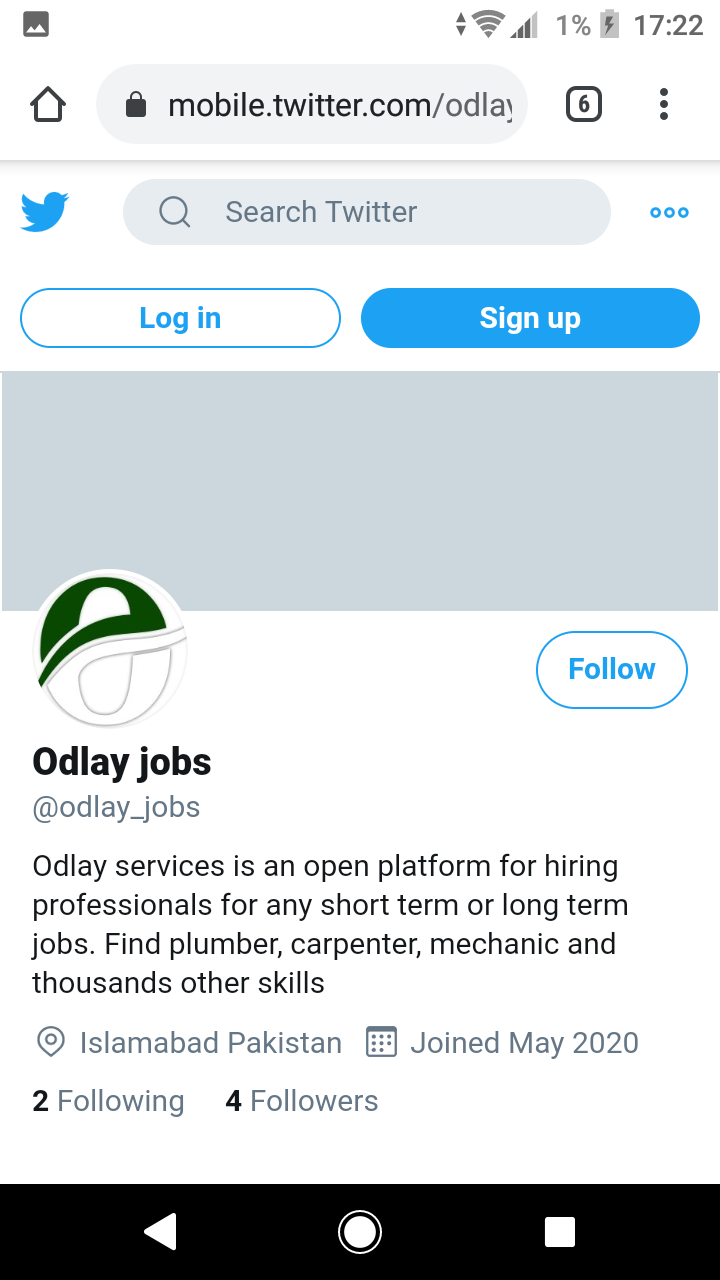Follow the Odlay jobs account
The height and width of the screenshot is (1280, 720).
[611, 669]
